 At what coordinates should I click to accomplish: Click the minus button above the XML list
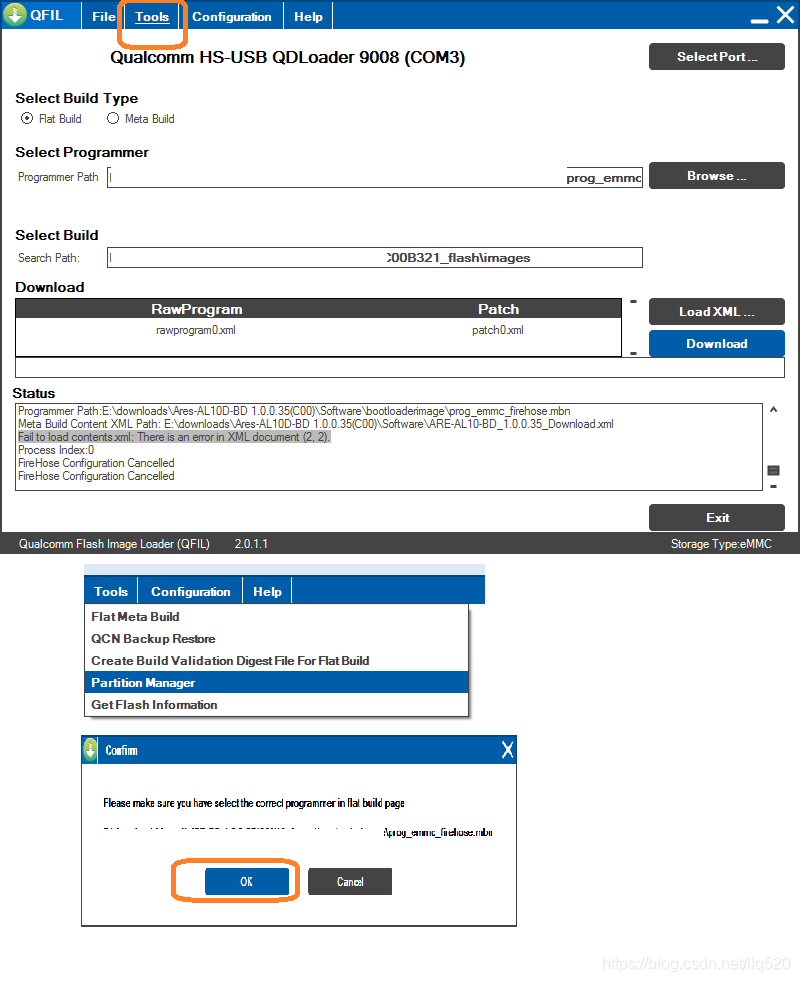(x=633, y=302)
